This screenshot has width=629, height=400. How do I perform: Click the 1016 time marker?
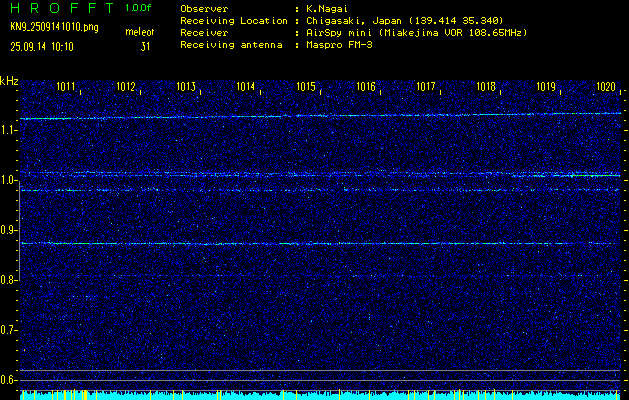[x=366, y=86]
